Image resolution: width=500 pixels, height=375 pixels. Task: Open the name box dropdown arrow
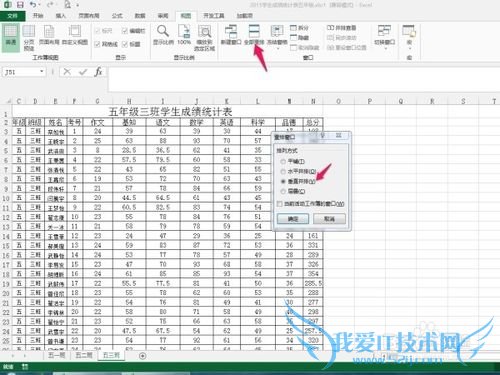coord(41,71)
